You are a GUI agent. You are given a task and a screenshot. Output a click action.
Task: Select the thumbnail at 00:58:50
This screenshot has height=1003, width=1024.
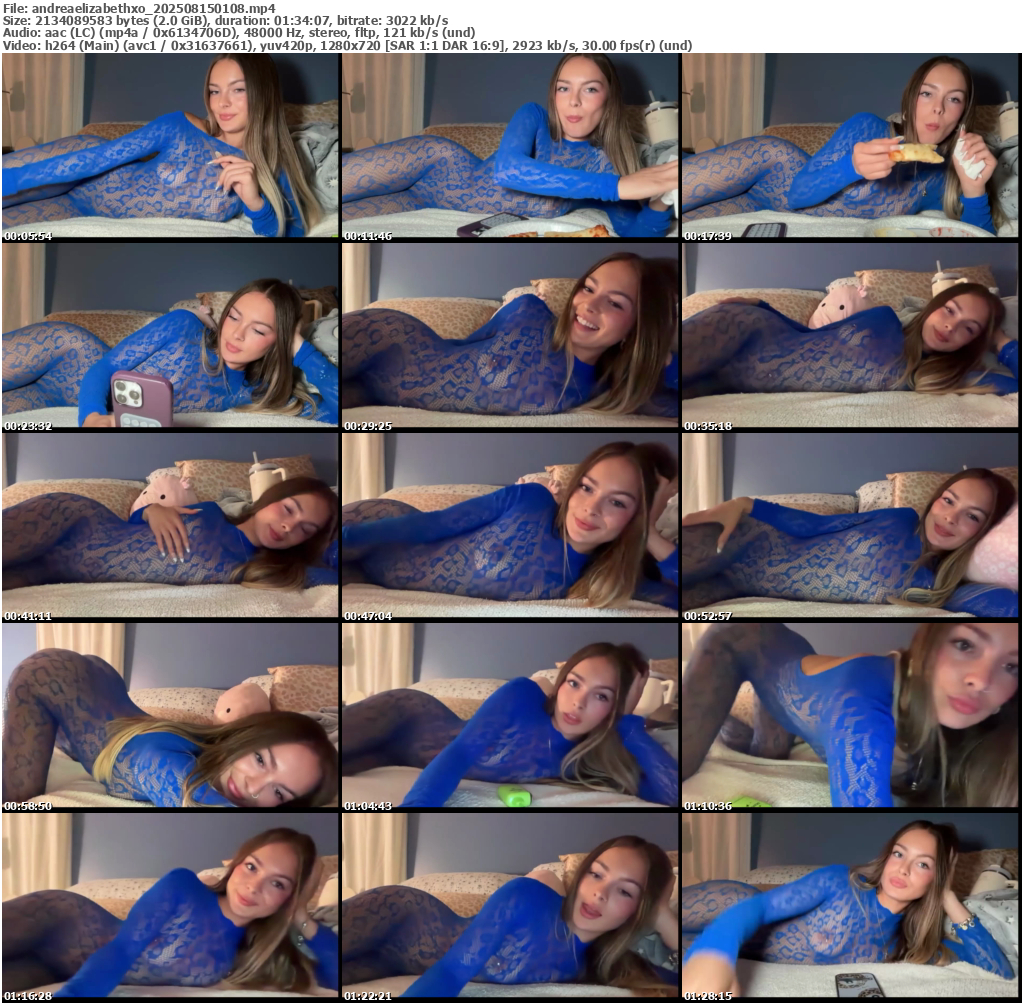coord(170,716)
